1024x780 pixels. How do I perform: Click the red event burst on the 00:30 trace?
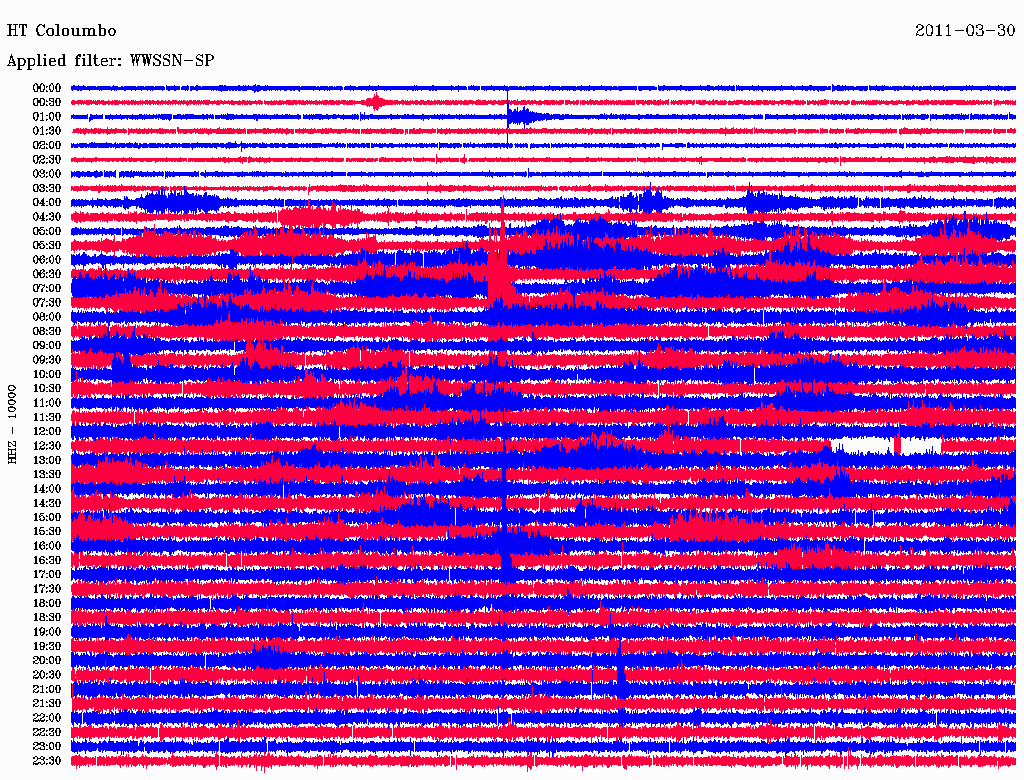tap(376, 102)
